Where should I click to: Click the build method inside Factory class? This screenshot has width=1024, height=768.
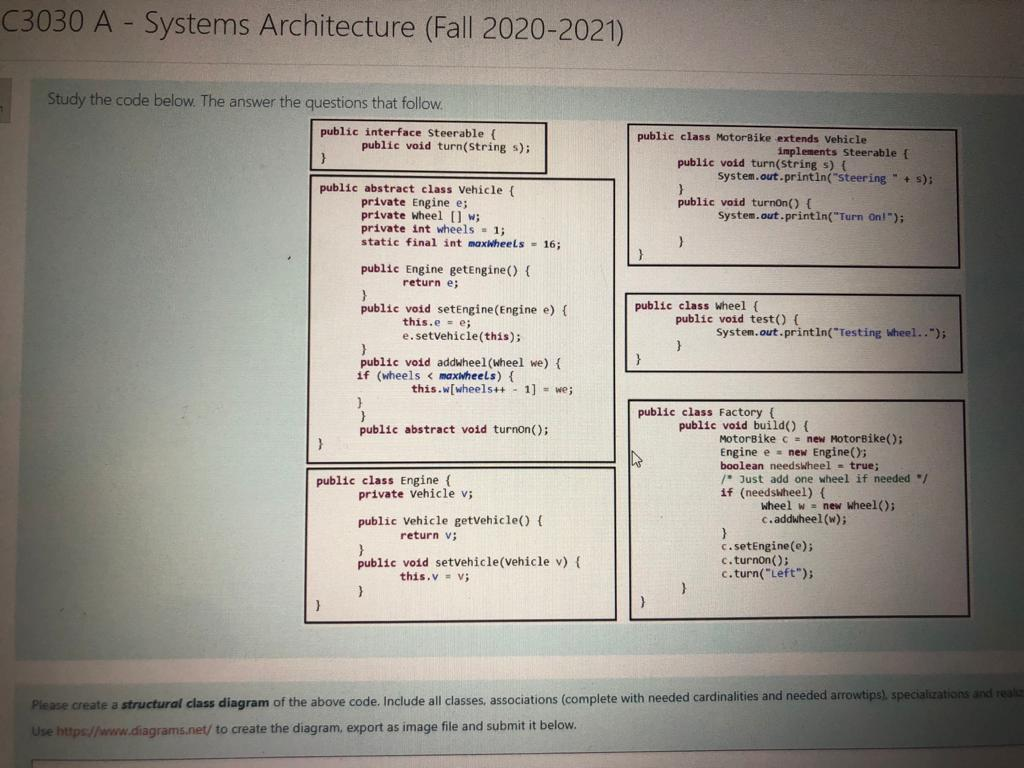[x=745, y=425]
